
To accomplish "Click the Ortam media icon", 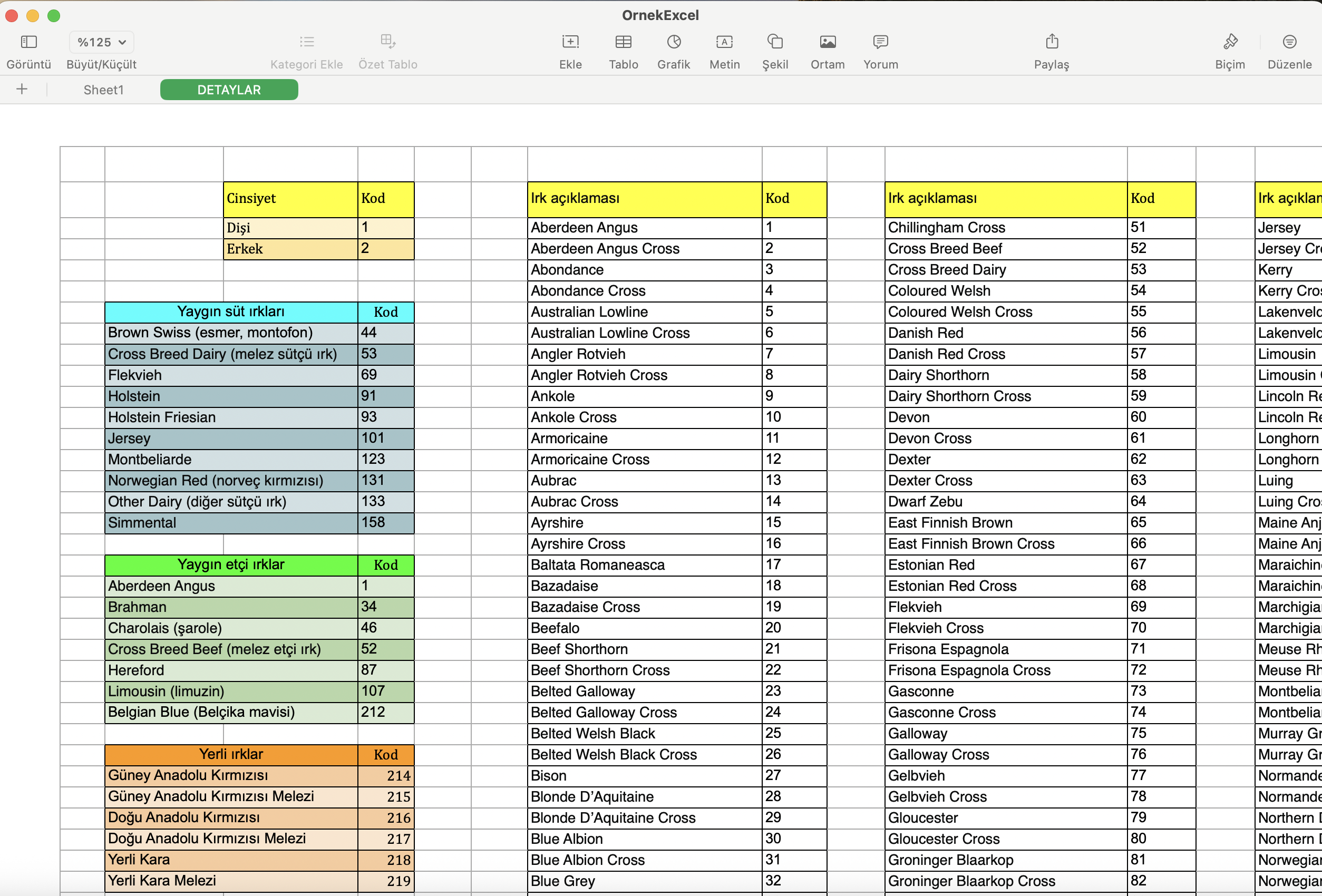I will pyautogui.click(x=827, y=42).
